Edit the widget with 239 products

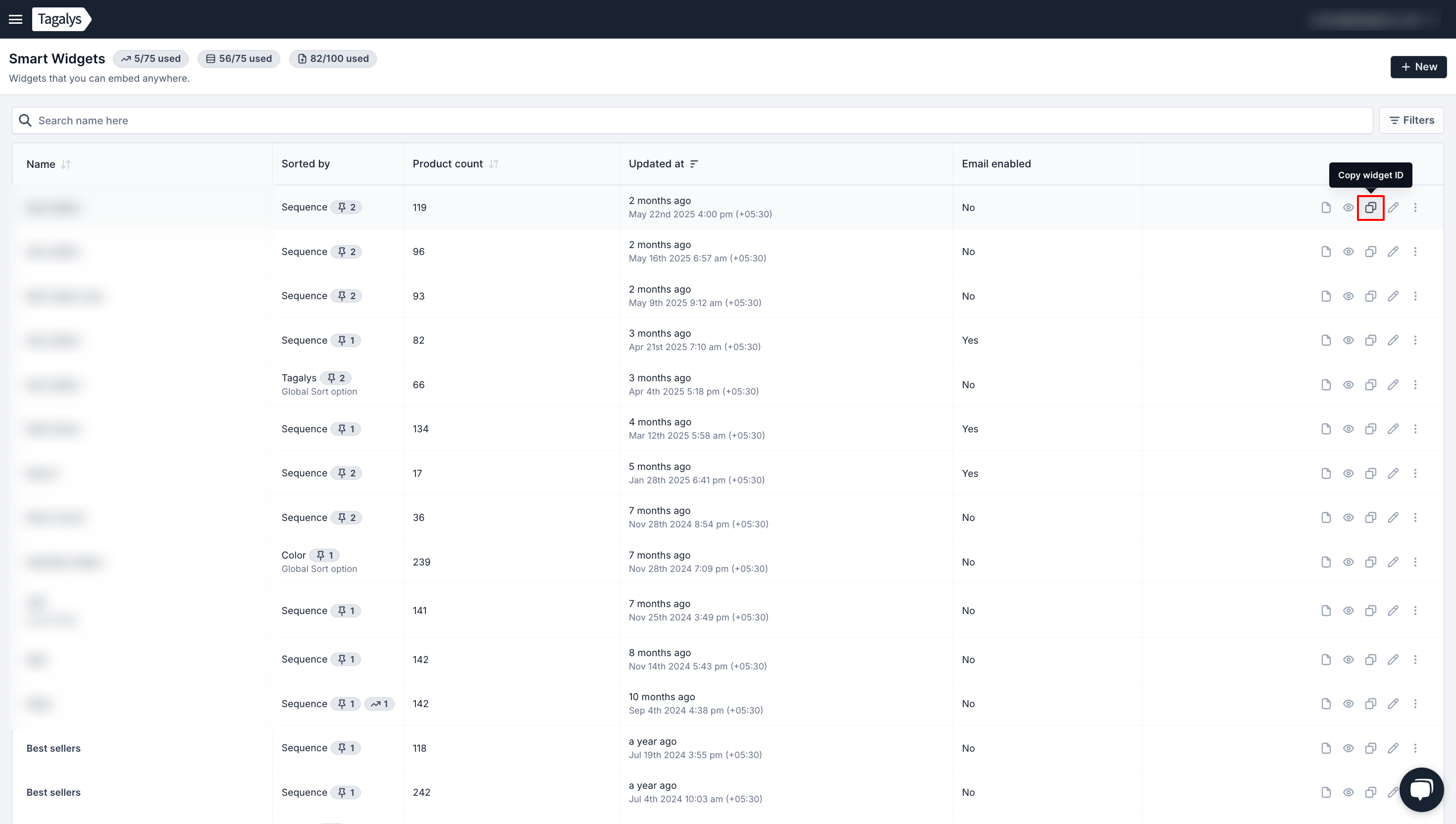(x=1393, y=562)
